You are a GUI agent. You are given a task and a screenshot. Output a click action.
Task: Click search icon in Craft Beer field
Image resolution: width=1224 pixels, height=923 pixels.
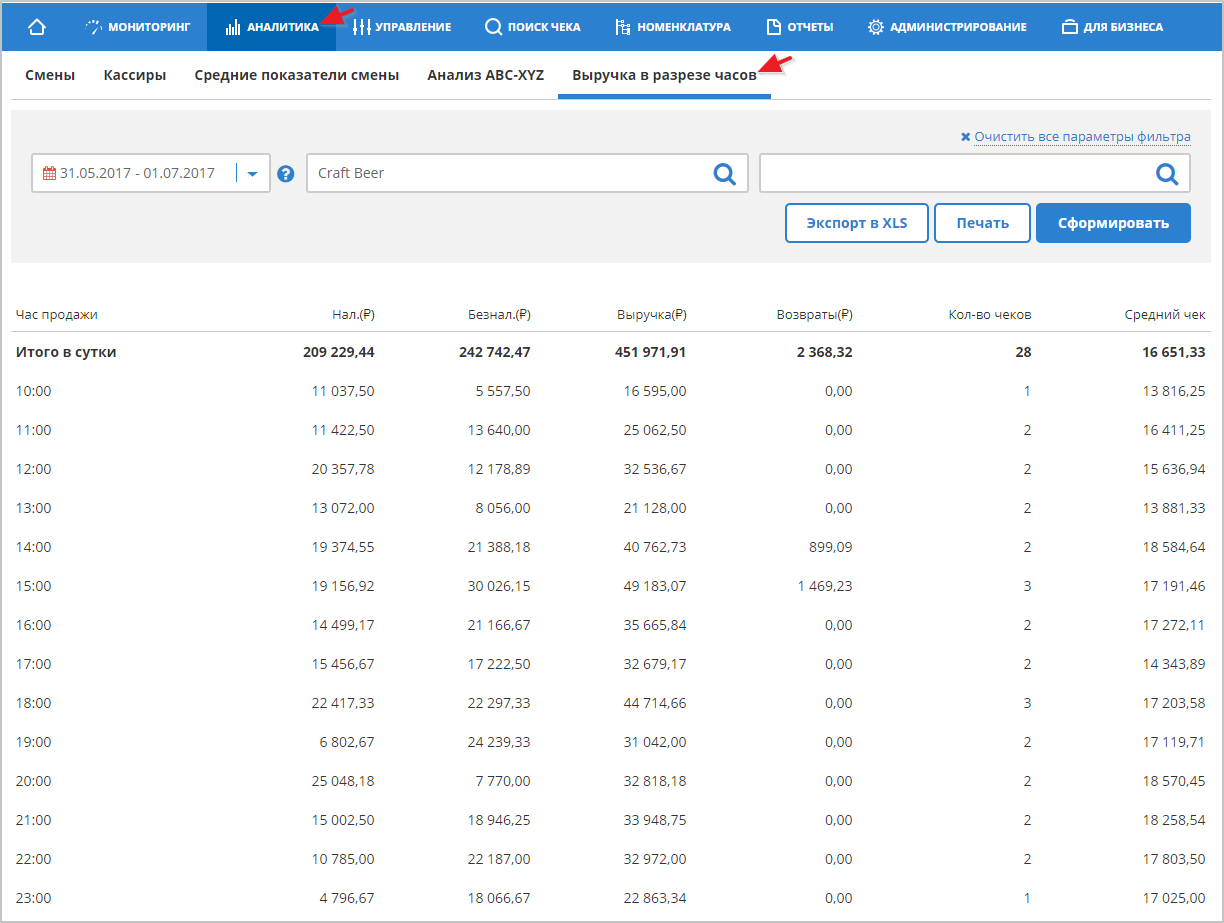724,174
